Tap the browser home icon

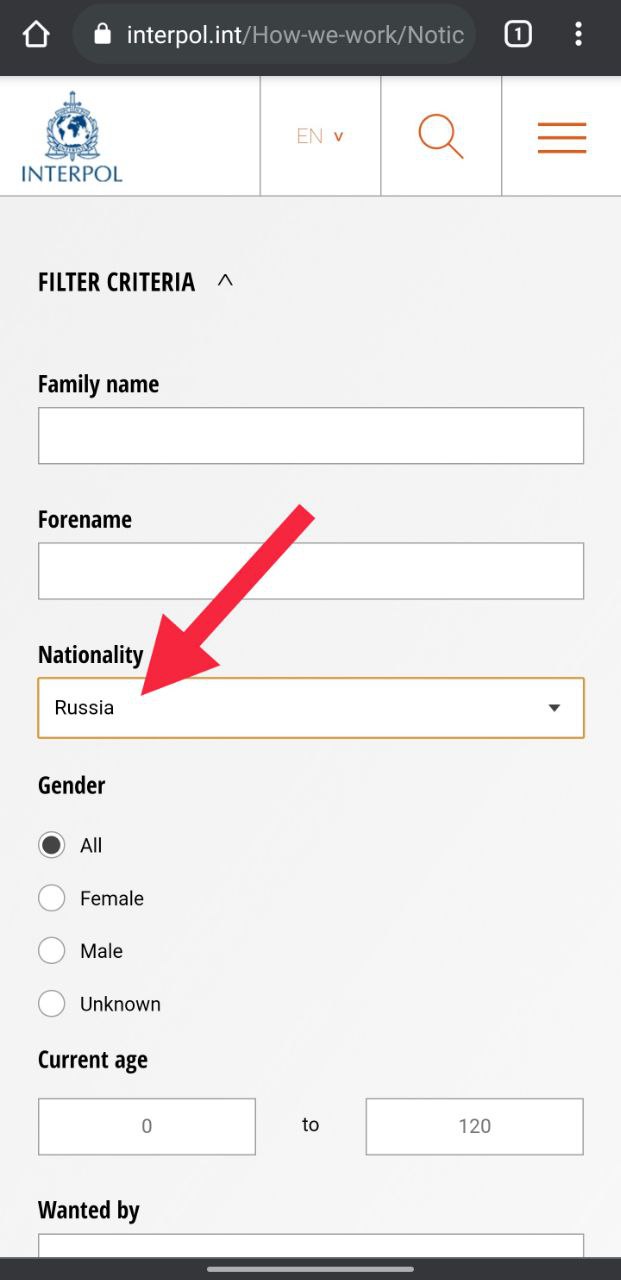click(x=35, y=35)
